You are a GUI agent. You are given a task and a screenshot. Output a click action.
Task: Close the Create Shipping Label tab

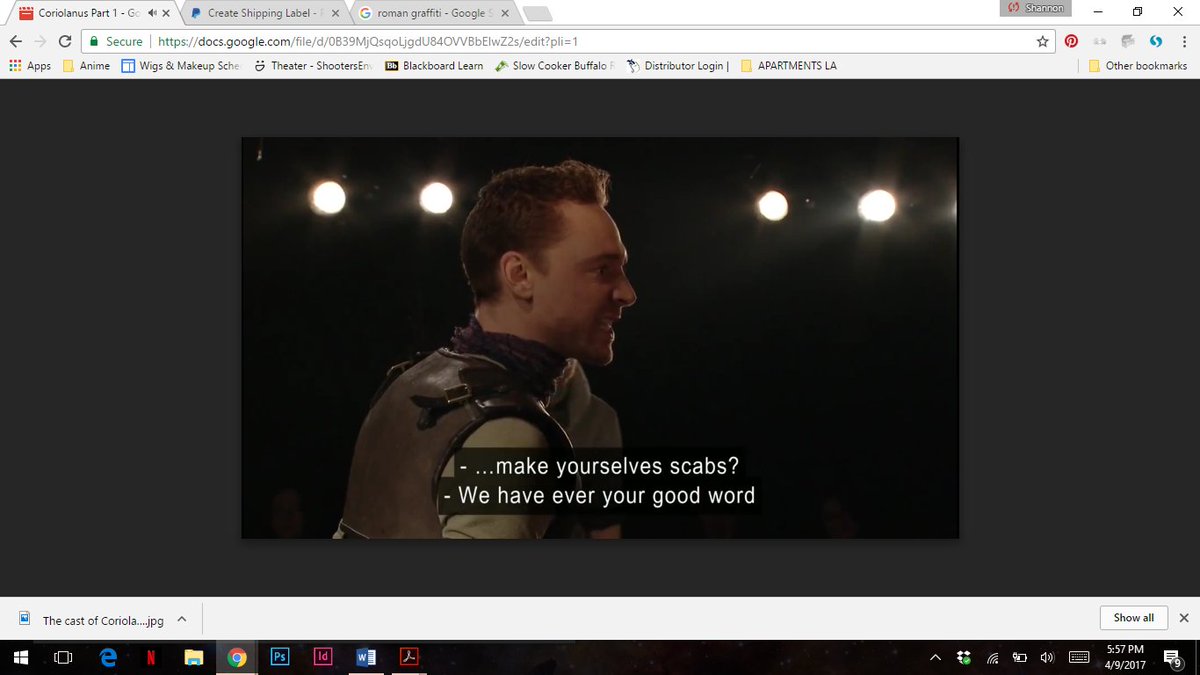pos(335,13)
